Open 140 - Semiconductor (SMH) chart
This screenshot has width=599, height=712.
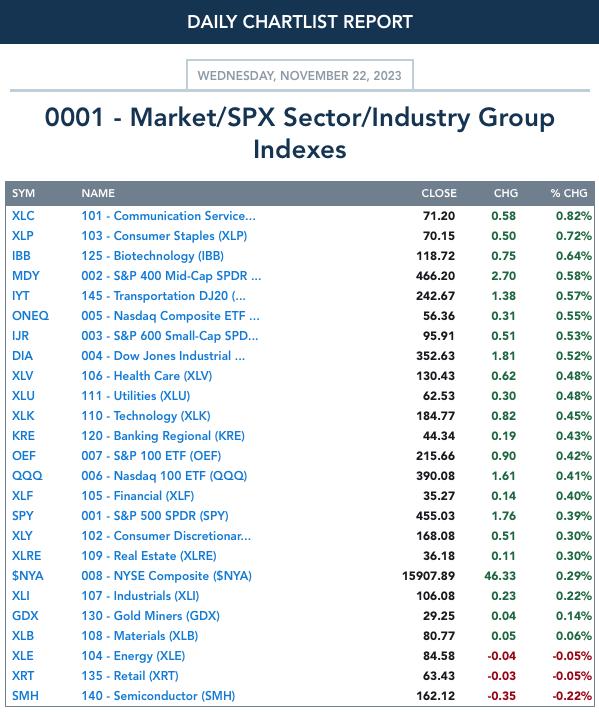[158, 695]
